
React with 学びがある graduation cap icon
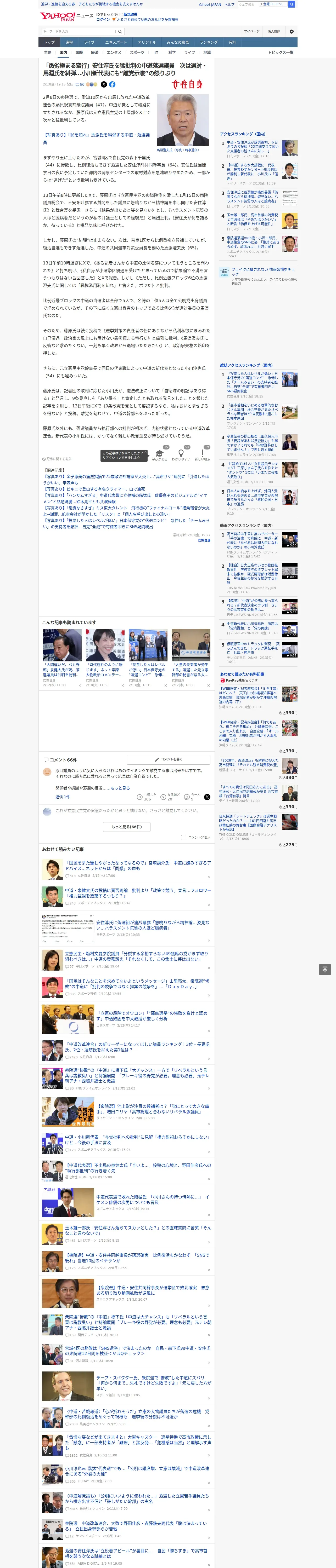[x=160, y=453]
